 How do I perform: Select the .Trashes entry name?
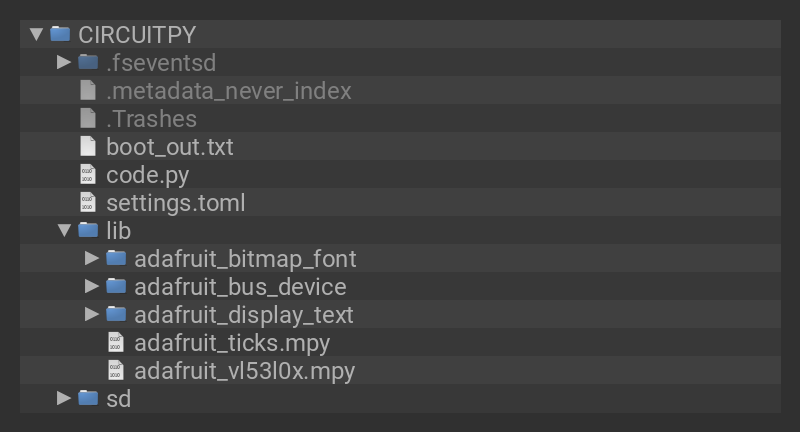151,119
